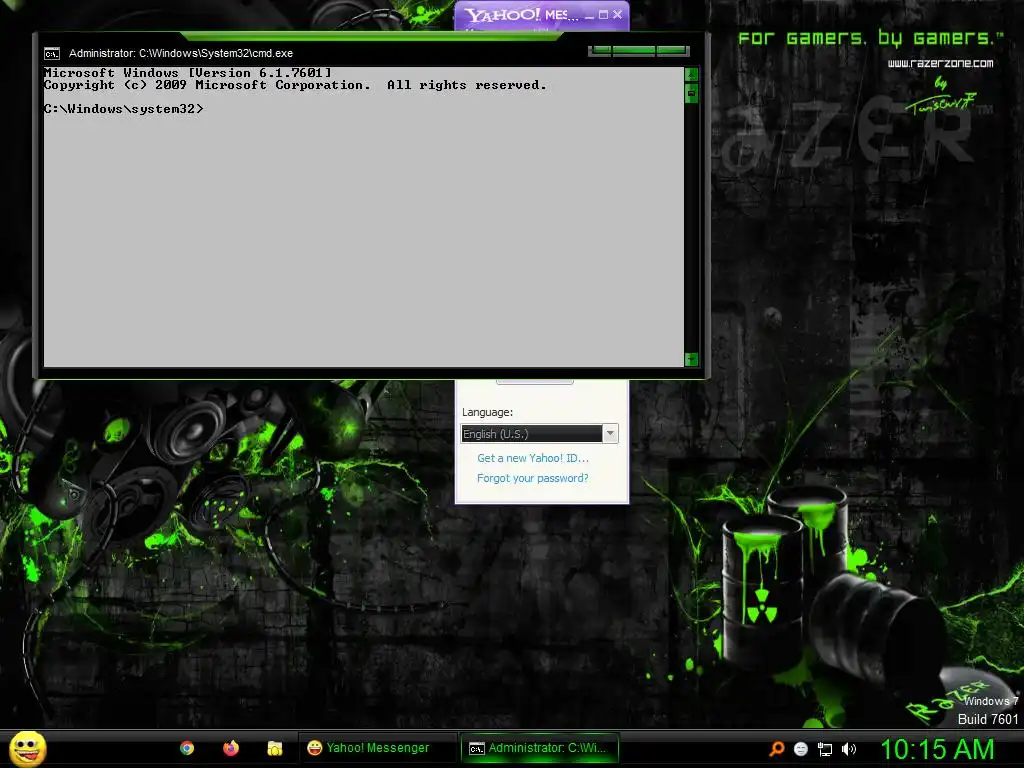Open the volume speaker tray icon
The width and height of the screenshot is (1024, 768).
(x=849, y=749)
